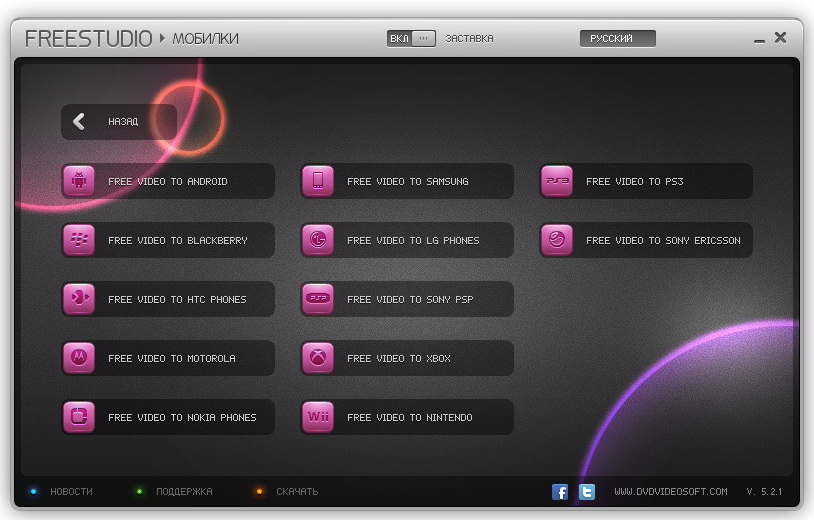Go back with the НАЗАД button
Image resolution: width=814 pixels, height=520 pixels.
pos(119,122)
